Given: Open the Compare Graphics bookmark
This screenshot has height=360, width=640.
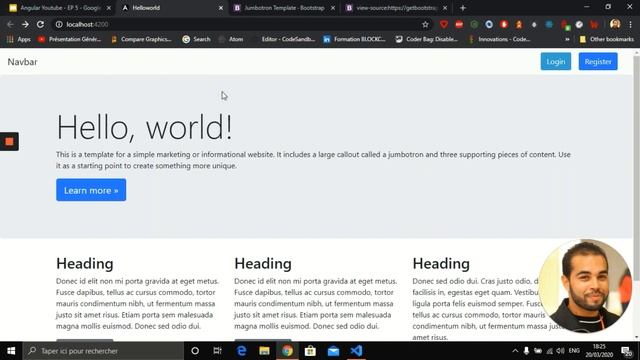Looking at the screenshot, I should pyautogui.click(x=141, y=39).
